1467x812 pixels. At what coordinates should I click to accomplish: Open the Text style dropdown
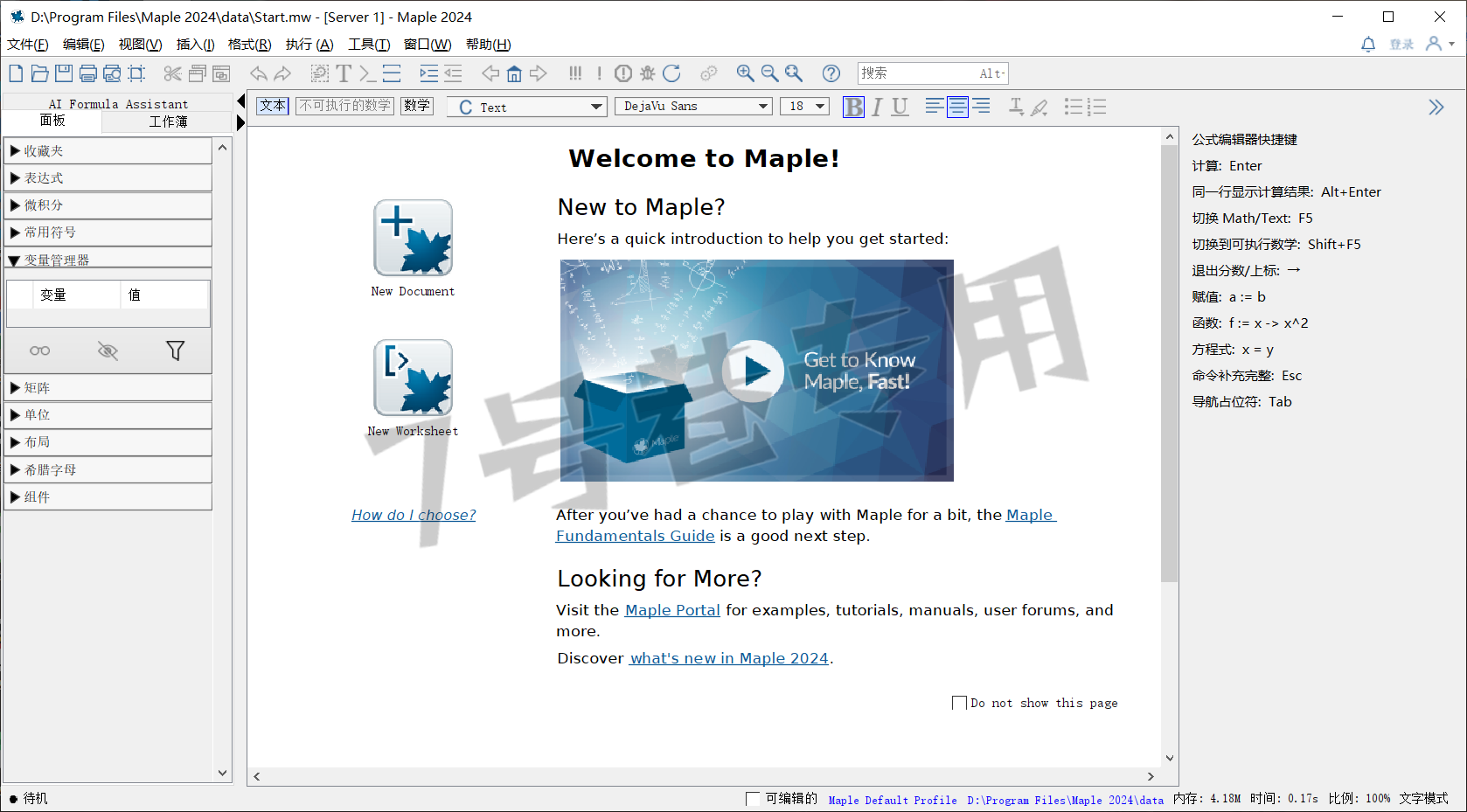click(x=526, y=107)
